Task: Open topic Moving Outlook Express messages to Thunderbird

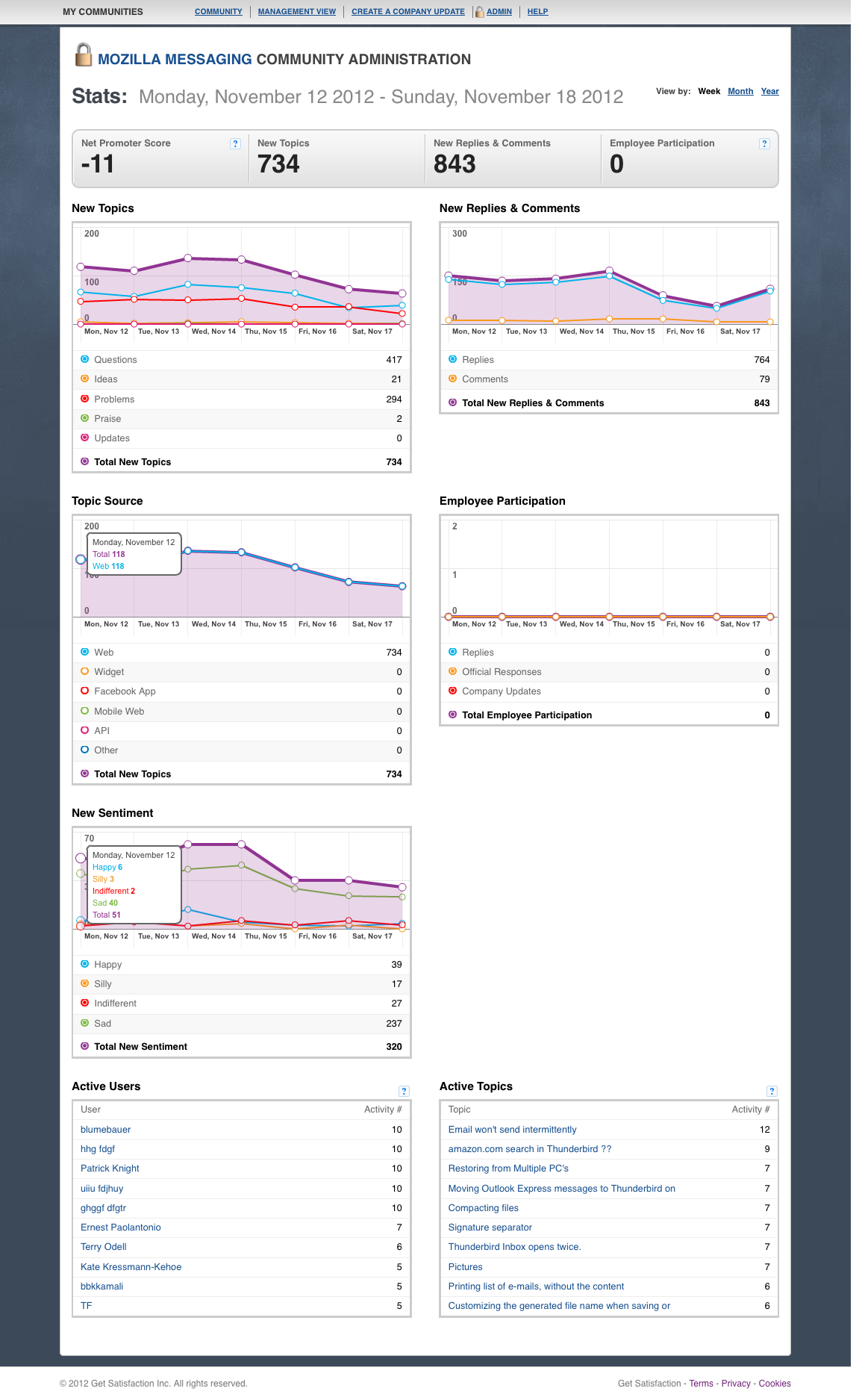Action: pos(561,1189)
